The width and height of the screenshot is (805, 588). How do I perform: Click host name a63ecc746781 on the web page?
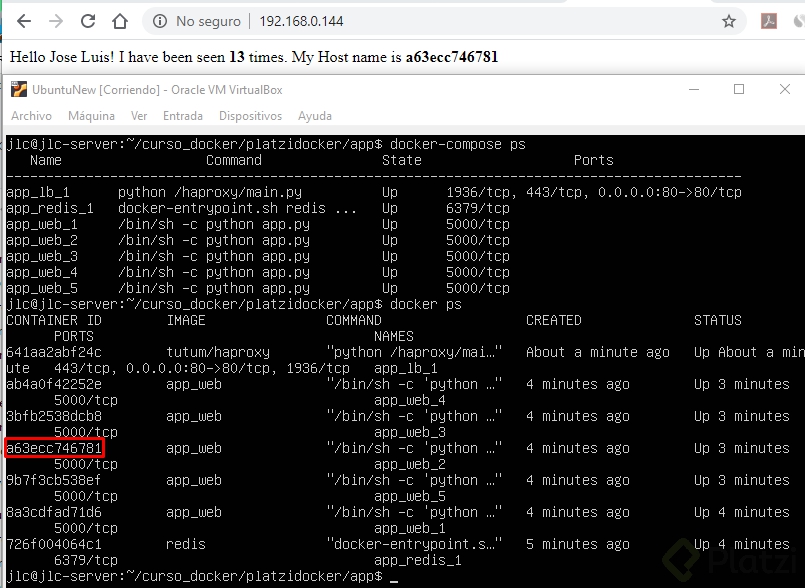(x=452, y=57)
